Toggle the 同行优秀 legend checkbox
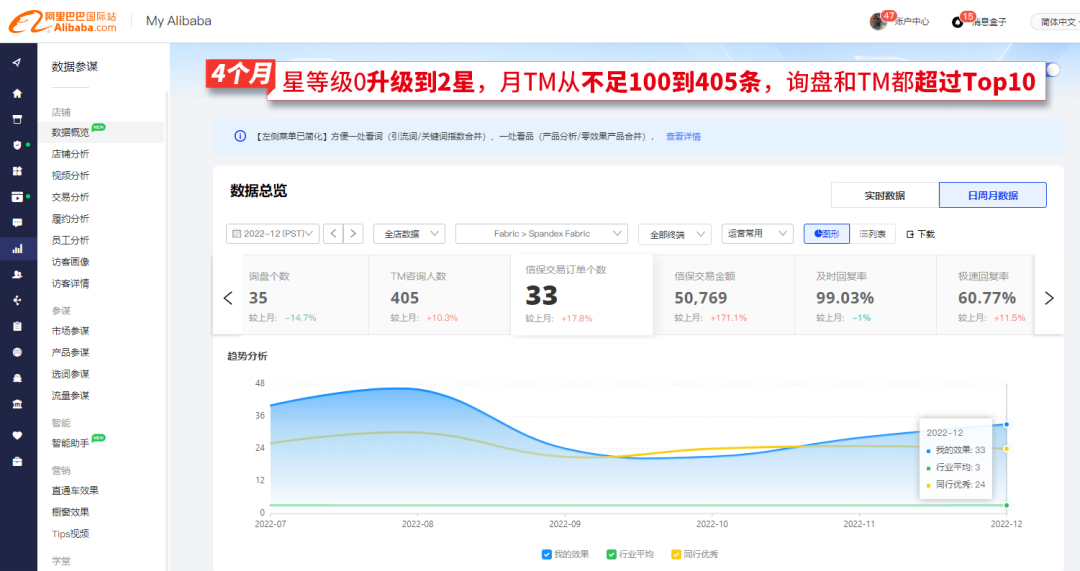Image resolution: width=1080 pixels, height=571 pixels. [676, 554]
